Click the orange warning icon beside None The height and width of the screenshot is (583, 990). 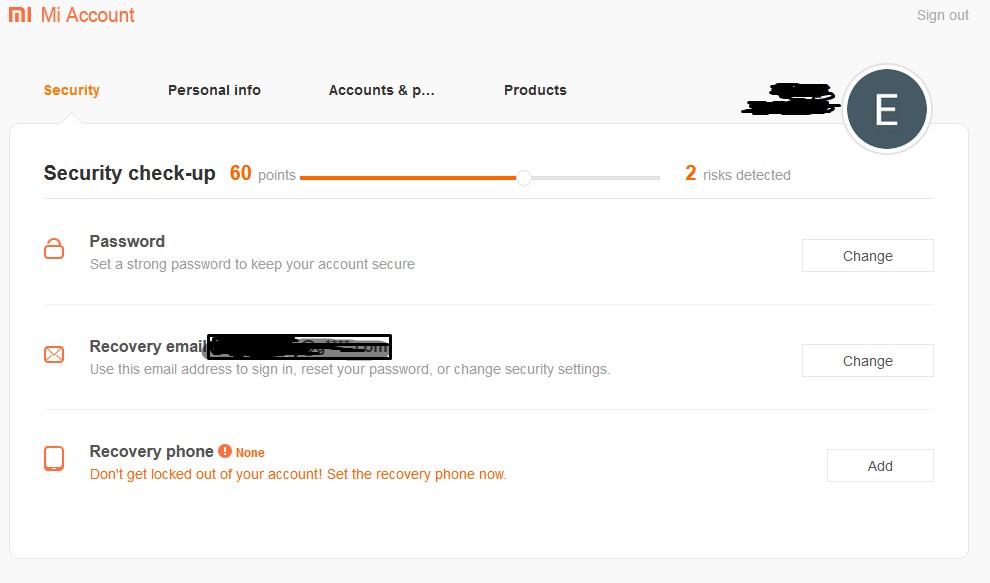[225, 451]
